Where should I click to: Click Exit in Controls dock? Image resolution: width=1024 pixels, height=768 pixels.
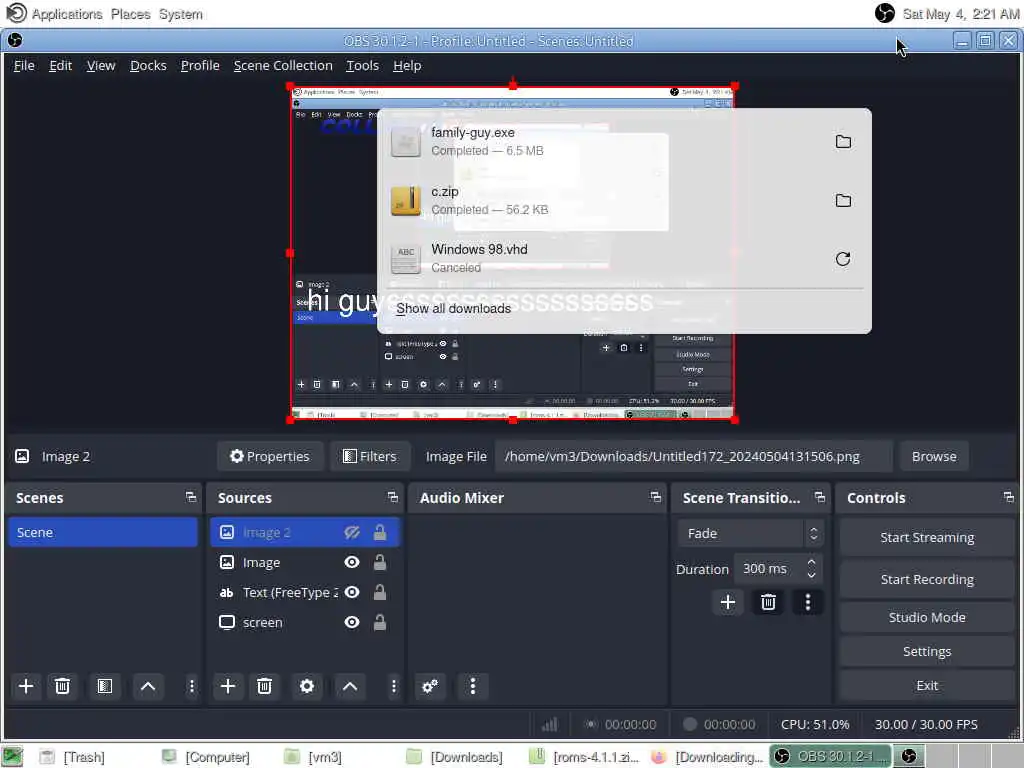[927, 685]
